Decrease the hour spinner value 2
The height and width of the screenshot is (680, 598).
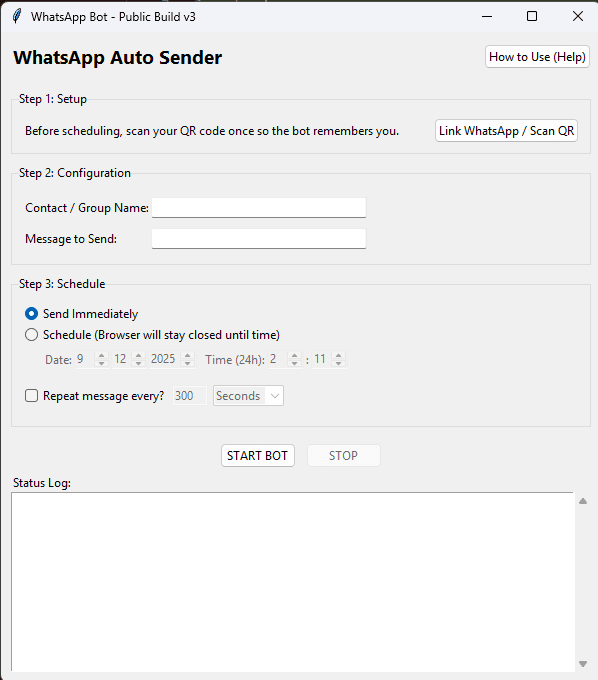[x=294, y=363]
